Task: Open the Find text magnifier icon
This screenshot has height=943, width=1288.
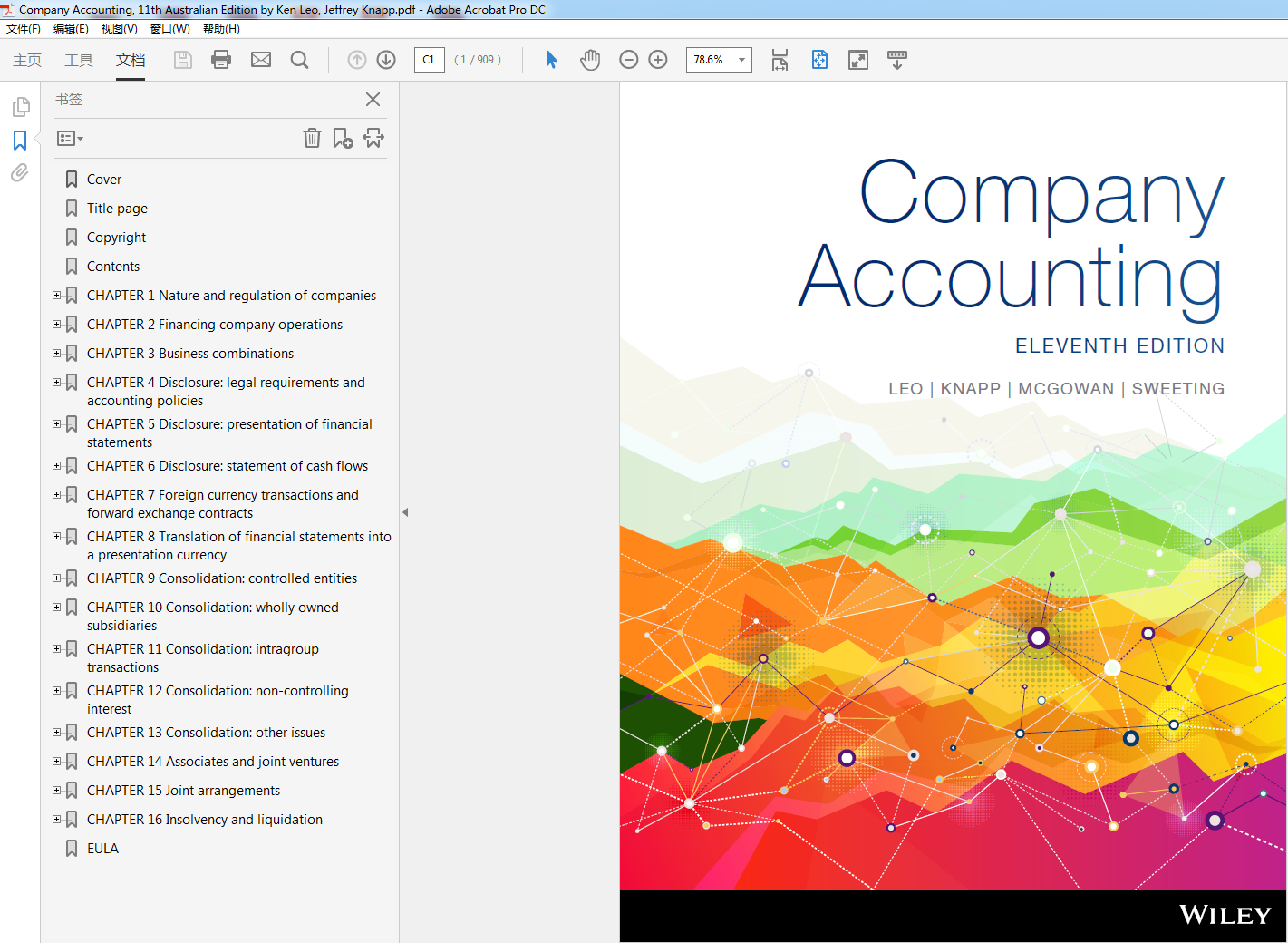Action: 299,60
